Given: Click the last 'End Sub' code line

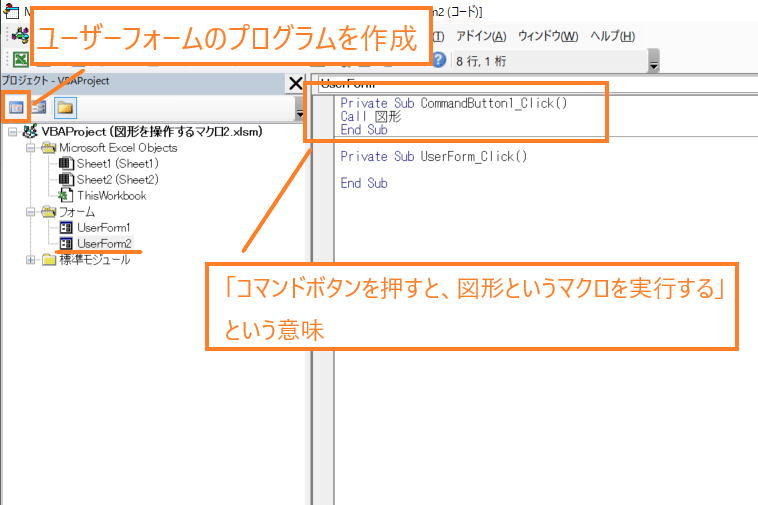Looking at the screenshot, I should pyautogui.click(x=364, y=183).
